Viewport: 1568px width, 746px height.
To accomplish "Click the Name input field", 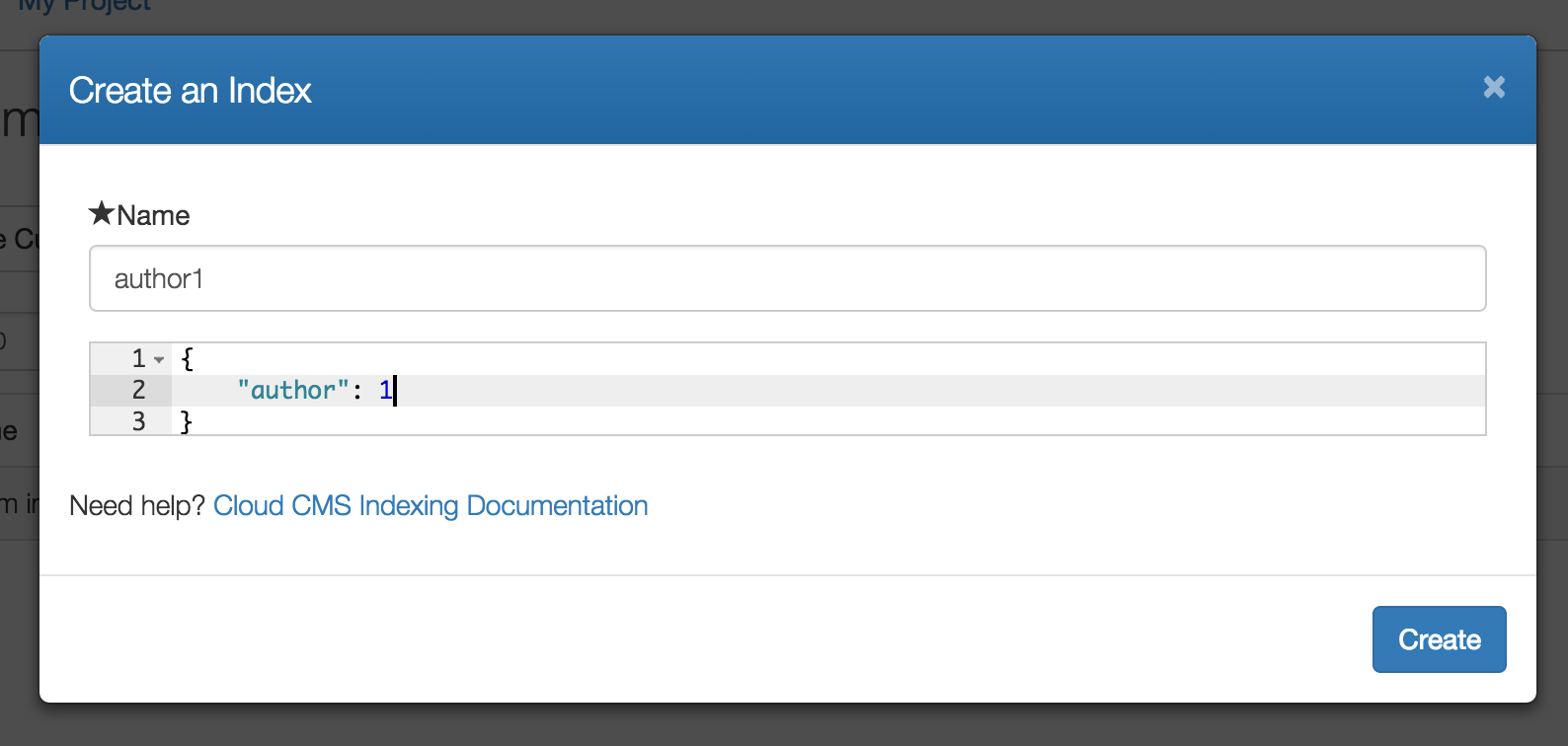I will (787, 278).
